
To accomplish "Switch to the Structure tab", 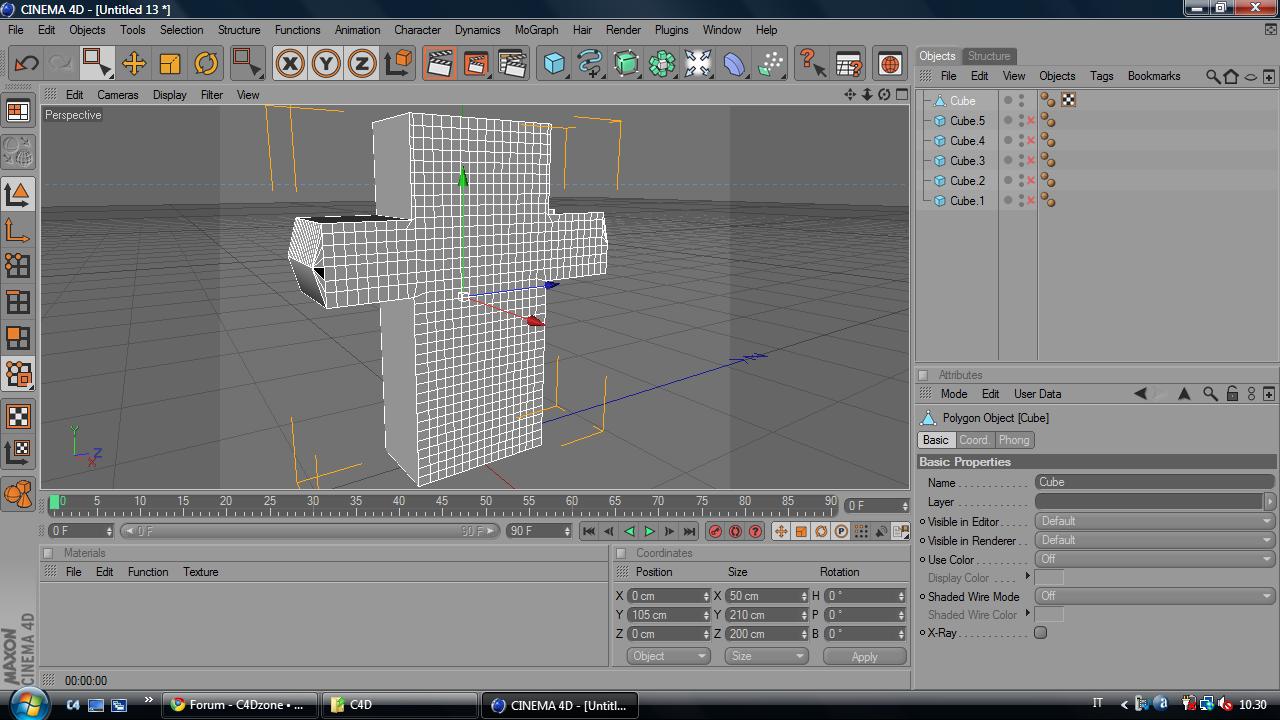I will point(988,56).
